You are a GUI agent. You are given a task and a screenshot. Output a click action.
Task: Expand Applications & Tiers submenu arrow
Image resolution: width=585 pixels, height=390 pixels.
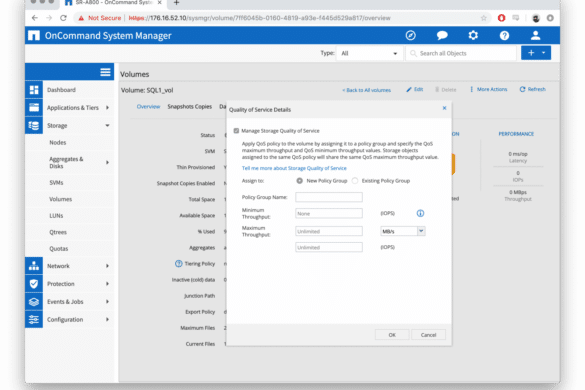107,107
